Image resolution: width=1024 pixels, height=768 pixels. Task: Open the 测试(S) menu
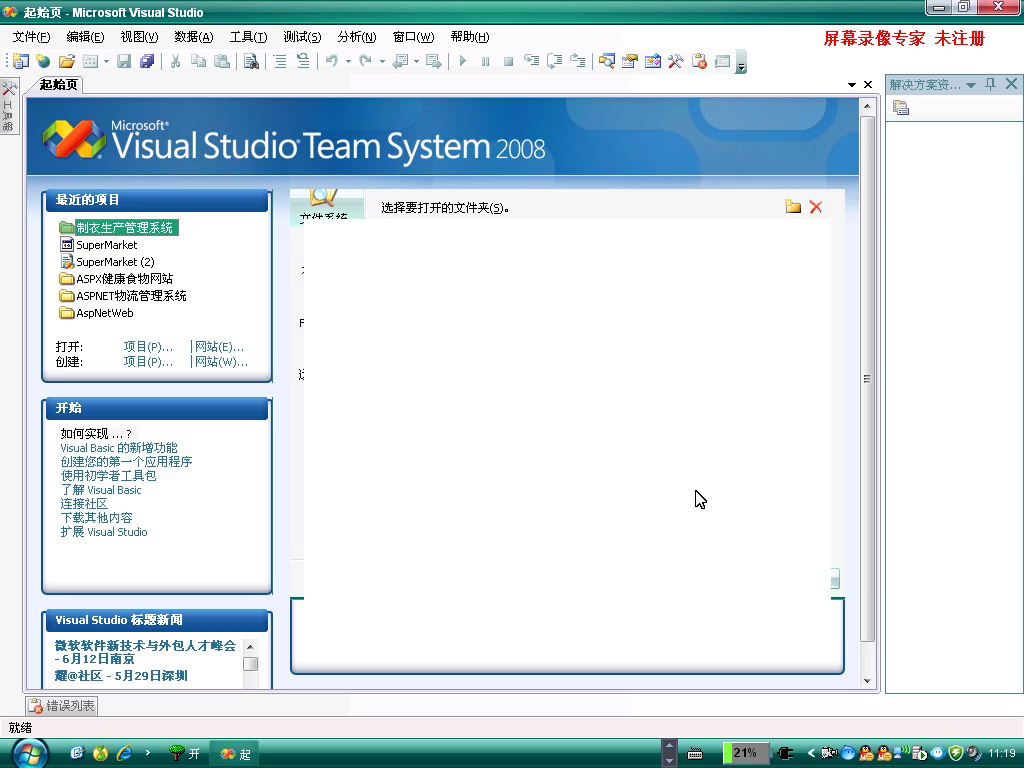point(302,37)
